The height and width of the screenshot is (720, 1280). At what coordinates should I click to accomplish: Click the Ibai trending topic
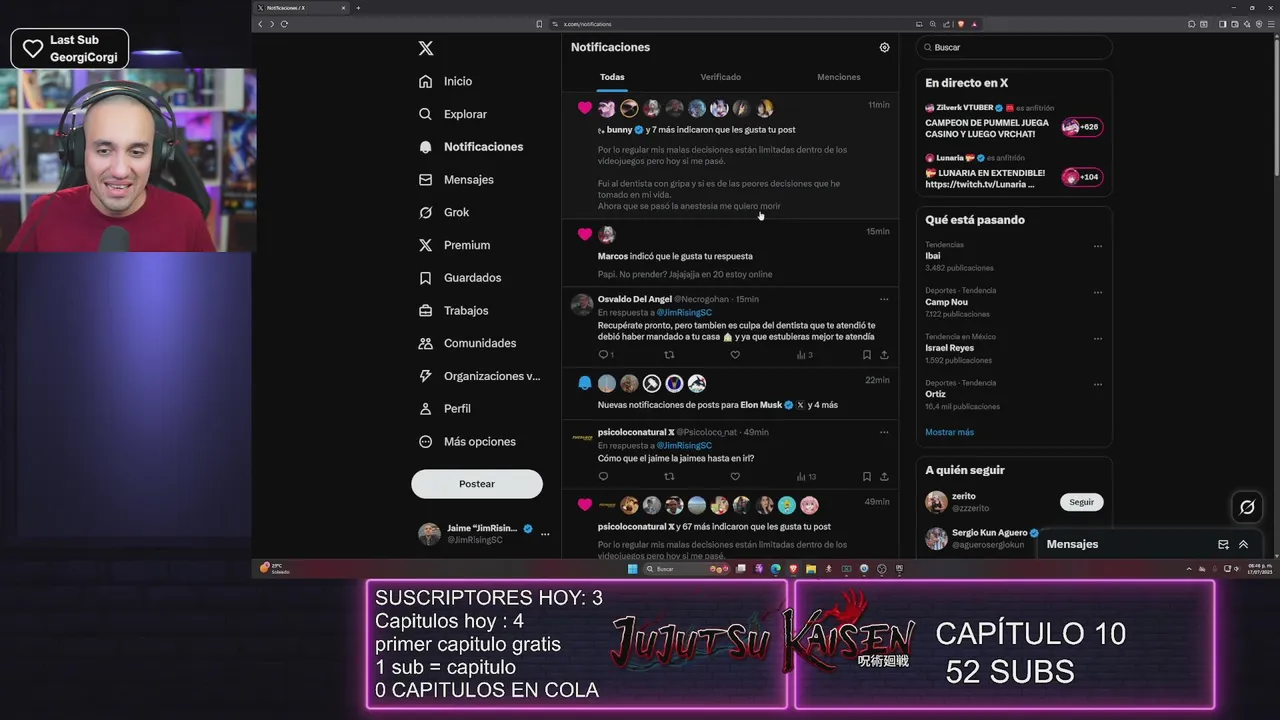click(1014, 256)
